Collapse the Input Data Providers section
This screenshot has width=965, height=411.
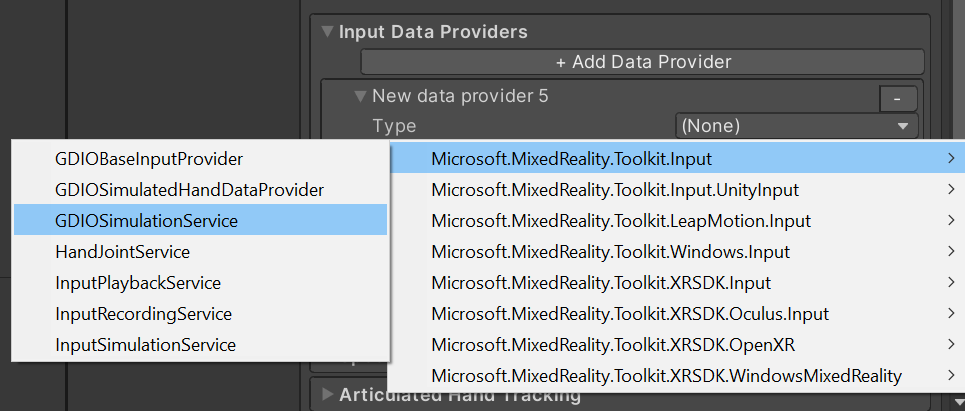[329, 31]
